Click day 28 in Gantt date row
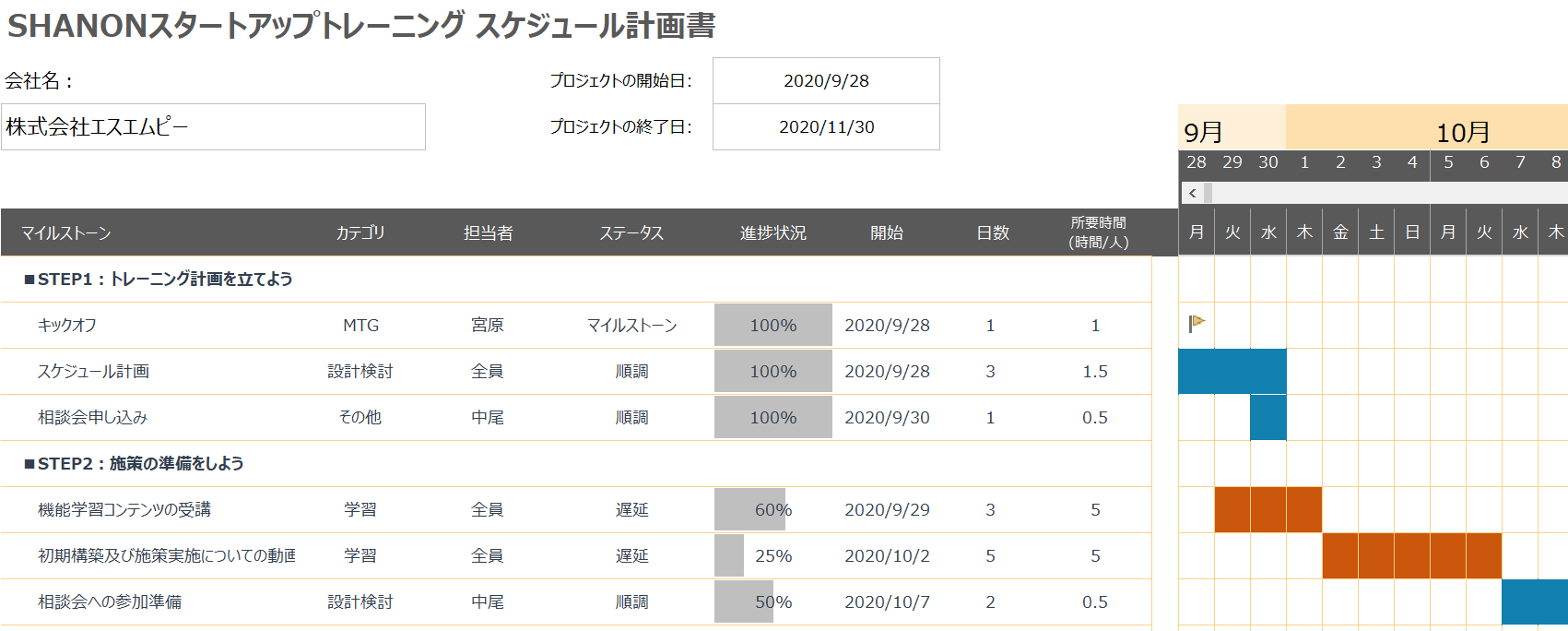 pos(1197,162)
